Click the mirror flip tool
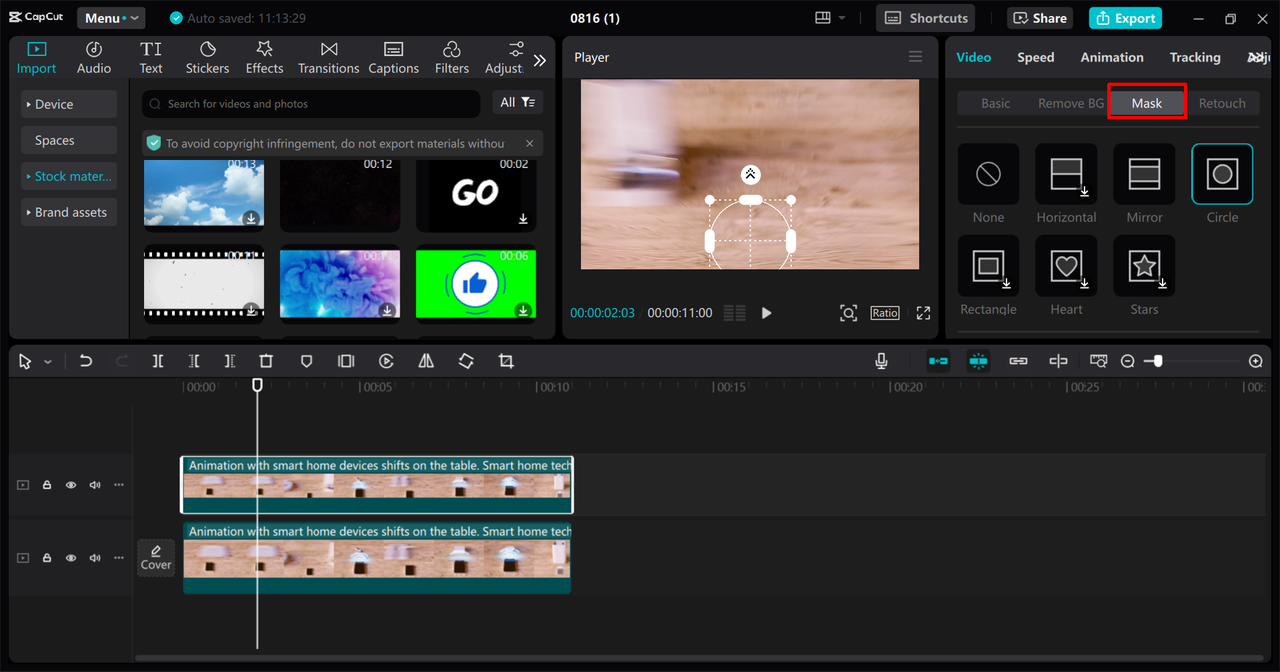The image size is (1280, 672). coord(426,361)
